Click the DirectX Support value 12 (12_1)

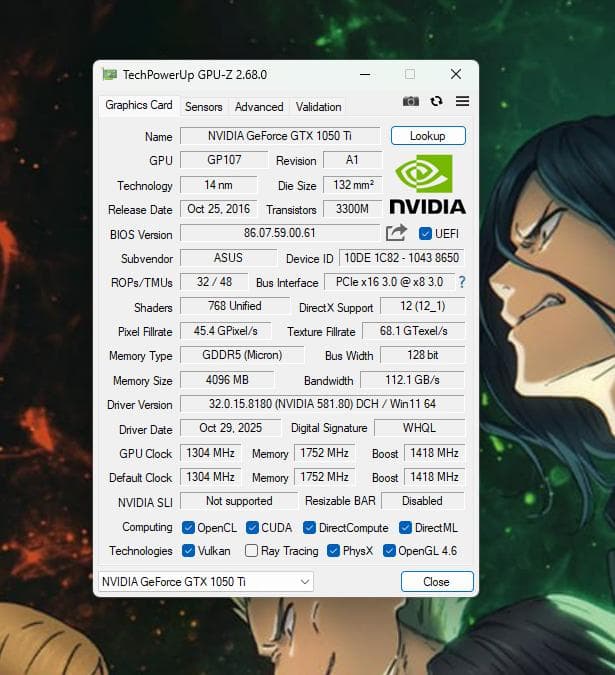(x=423, y=306)
